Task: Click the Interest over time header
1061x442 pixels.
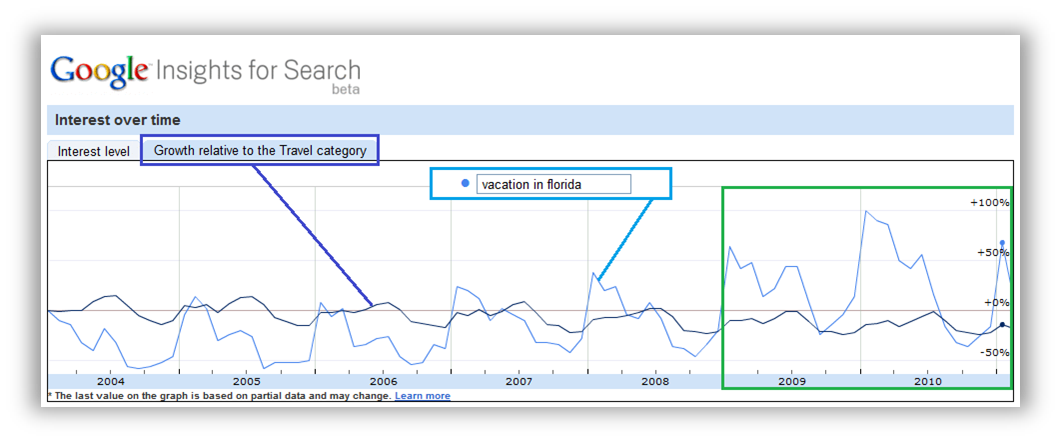Action: pyautogui.click(x=118, y=120)
